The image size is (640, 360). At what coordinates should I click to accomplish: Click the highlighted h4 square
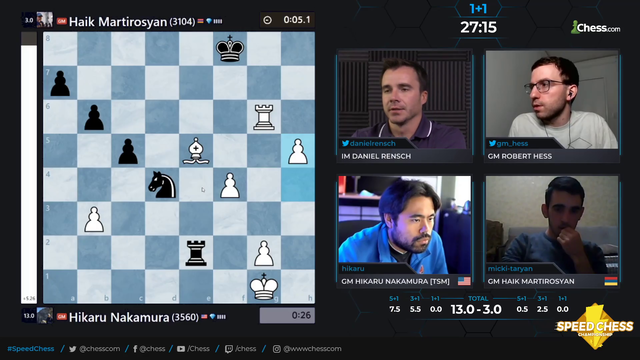coord(298,184)
